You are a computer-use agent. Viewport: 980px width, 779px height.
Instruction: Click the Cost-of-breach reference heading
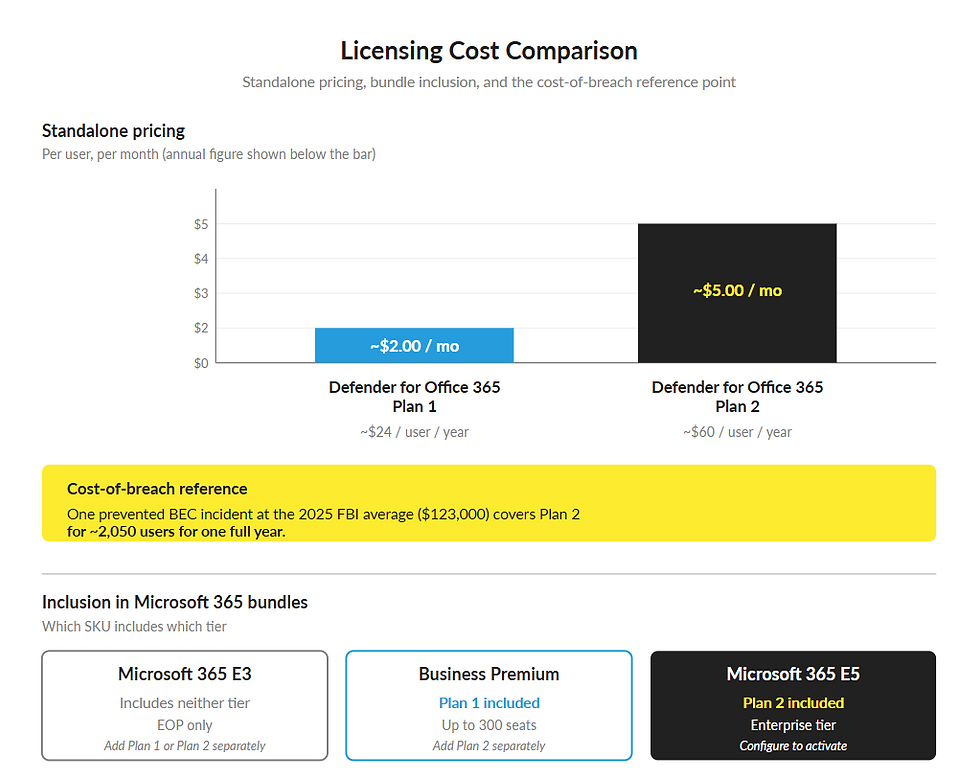(x=157, y=489)
